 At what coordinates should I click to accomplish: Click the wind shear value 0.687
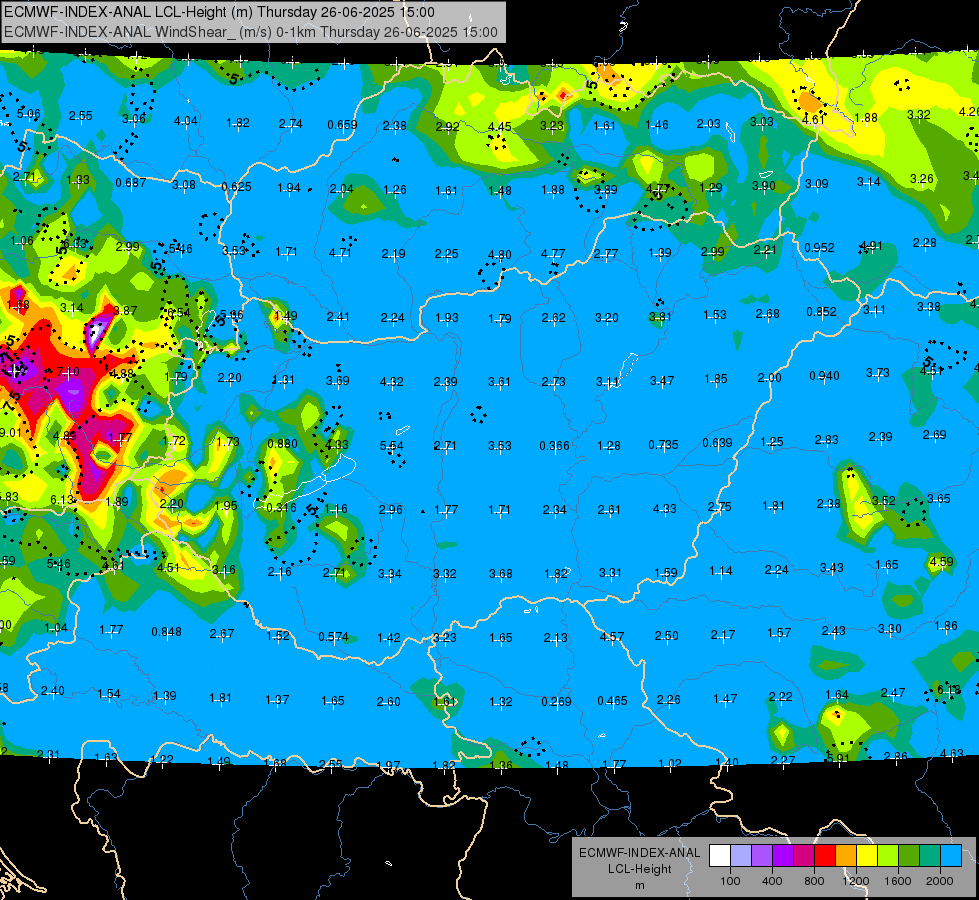pyautogui.click(x=130, y=182)
